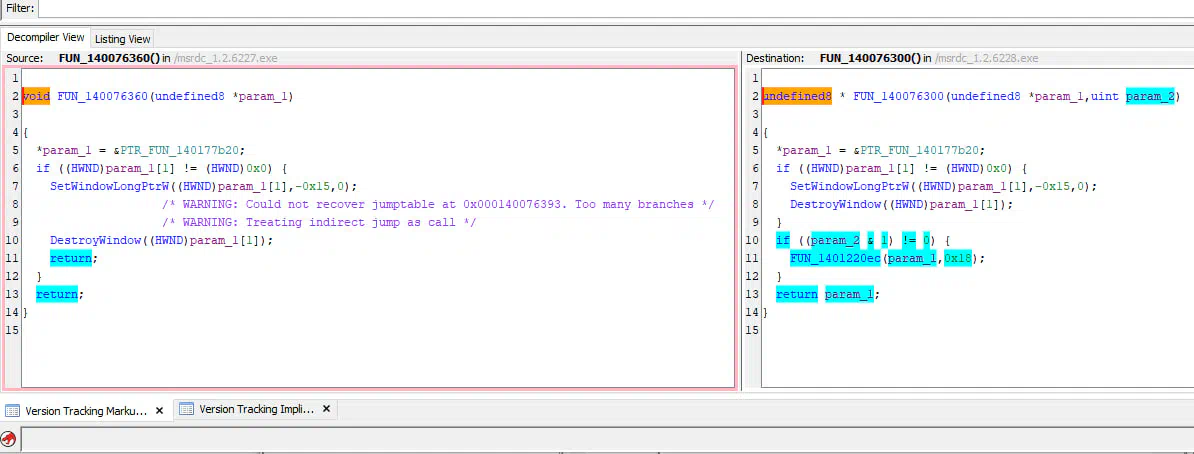This screenshot has height=454, width=1194.
Task: Click highlighted 'return' on source line 13
Action: click(x=57, y=294)
